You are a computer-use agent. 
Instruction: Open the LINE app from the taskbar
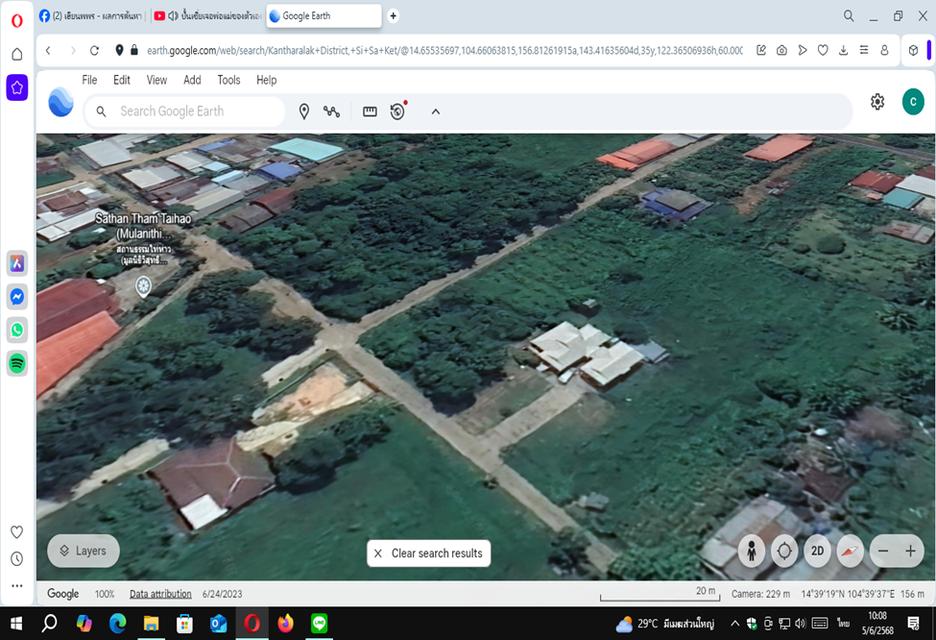pyautogui.click(x=319, y=624)
